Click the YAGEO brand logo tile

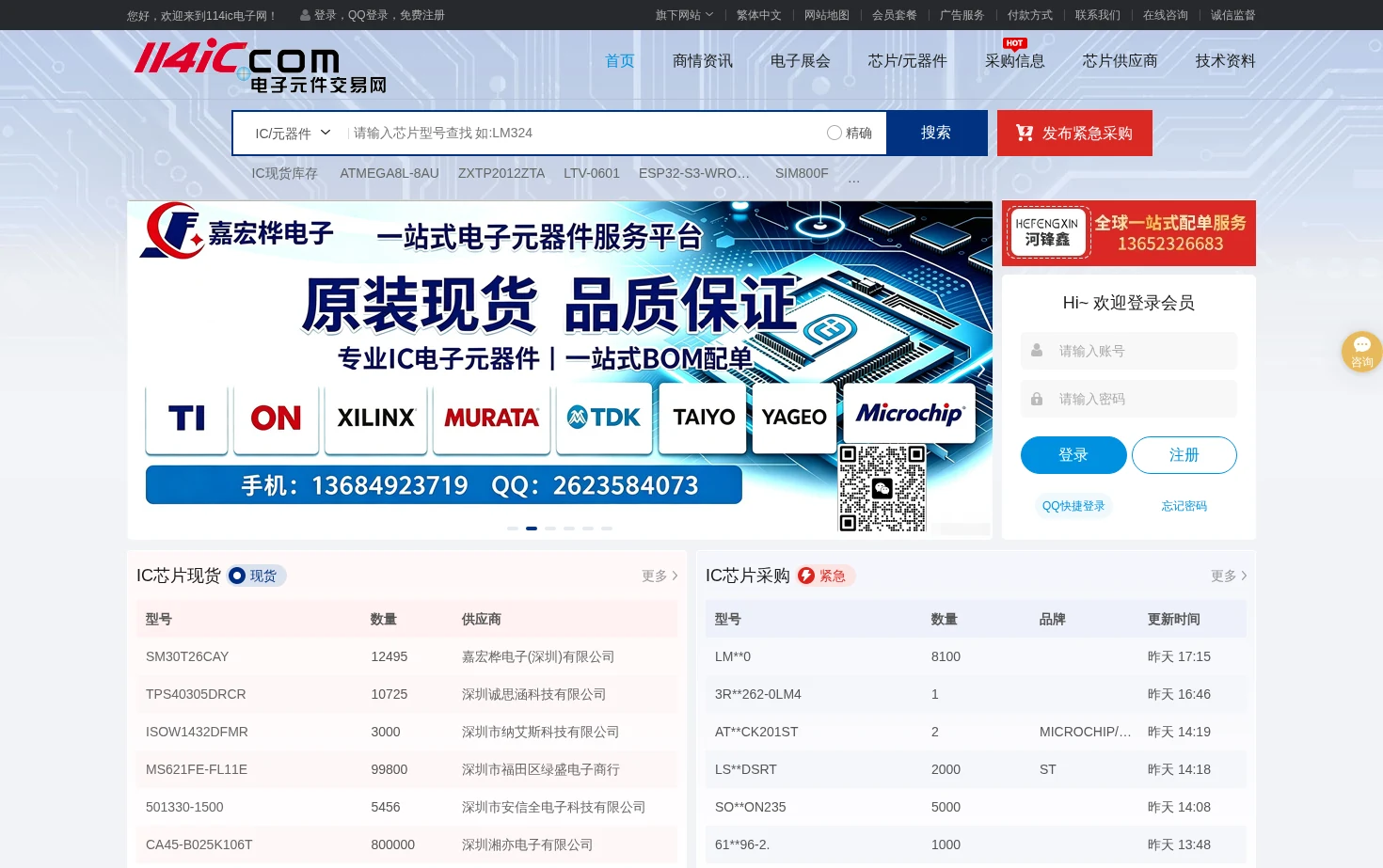click(x=794, y=418)
